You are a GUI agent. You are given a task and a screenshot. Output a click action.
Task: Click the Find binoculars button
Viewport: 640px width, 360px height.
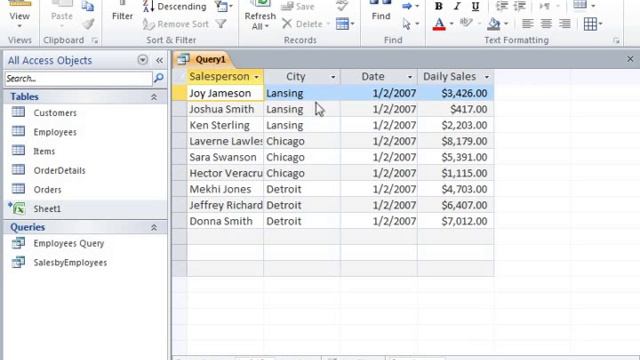pyautogui.click(x=381, y=12)
